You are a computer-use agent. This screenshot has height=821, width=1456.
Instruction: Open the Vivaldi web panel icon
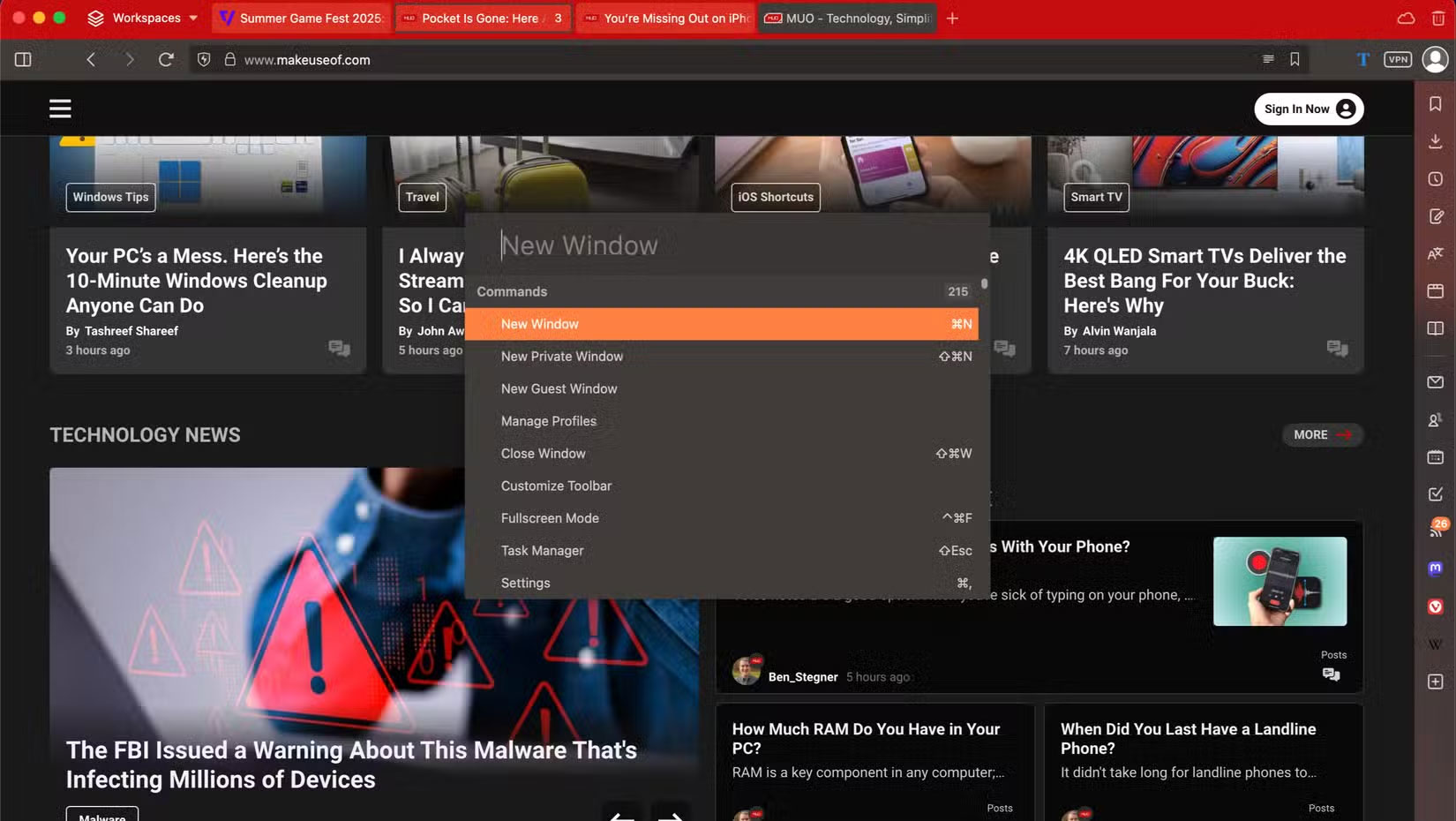point(1436,606)
